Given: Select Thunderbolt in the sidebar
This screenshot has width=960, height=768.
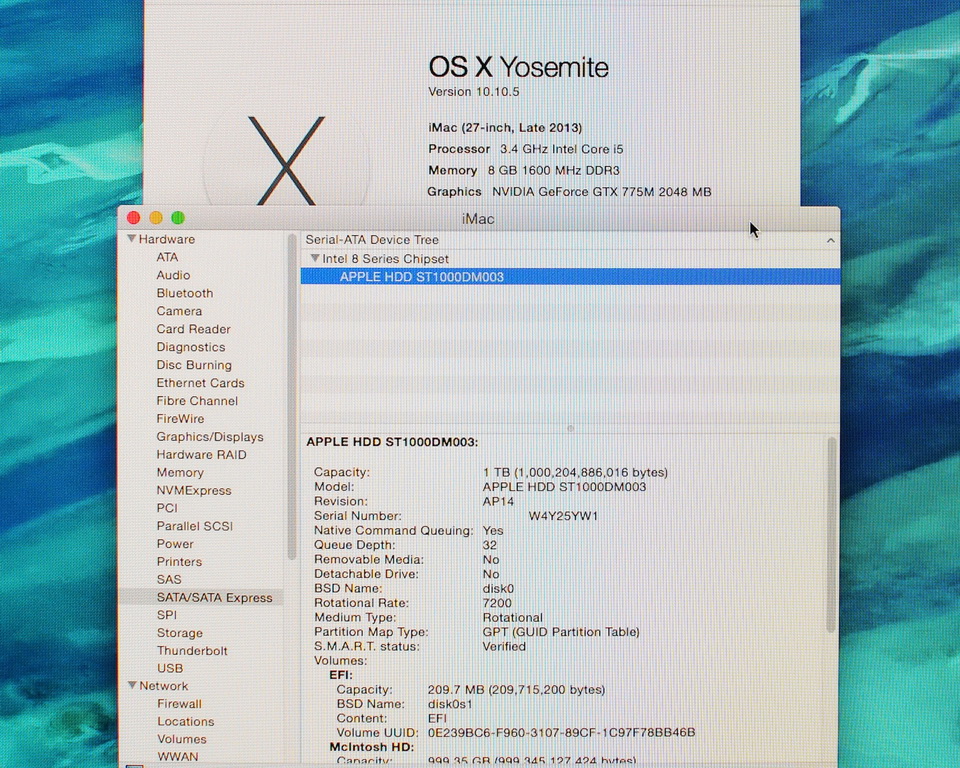Looking at the screenshot, I should pos(192,650).
